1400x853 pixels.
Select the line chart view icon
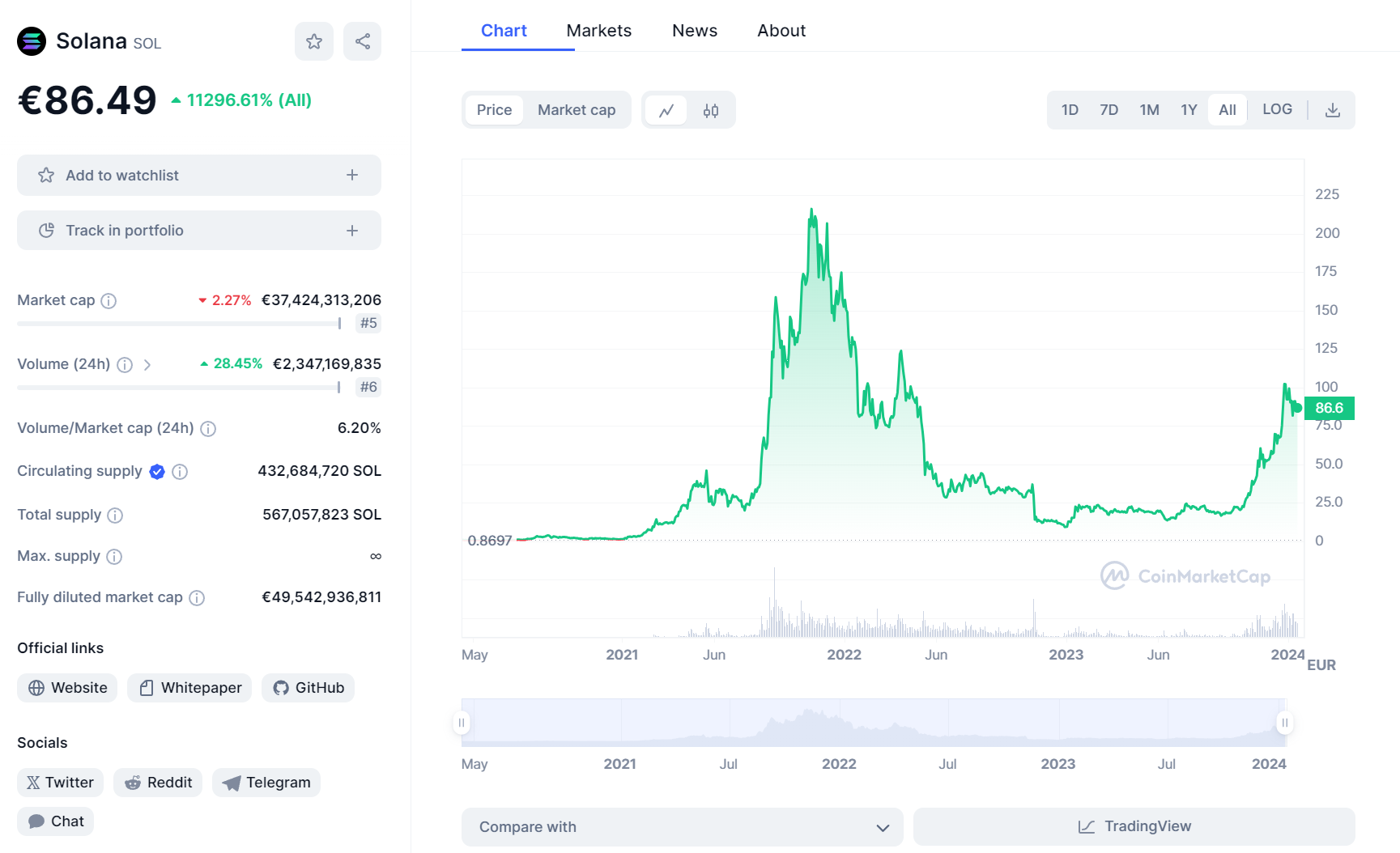point(666,110)
